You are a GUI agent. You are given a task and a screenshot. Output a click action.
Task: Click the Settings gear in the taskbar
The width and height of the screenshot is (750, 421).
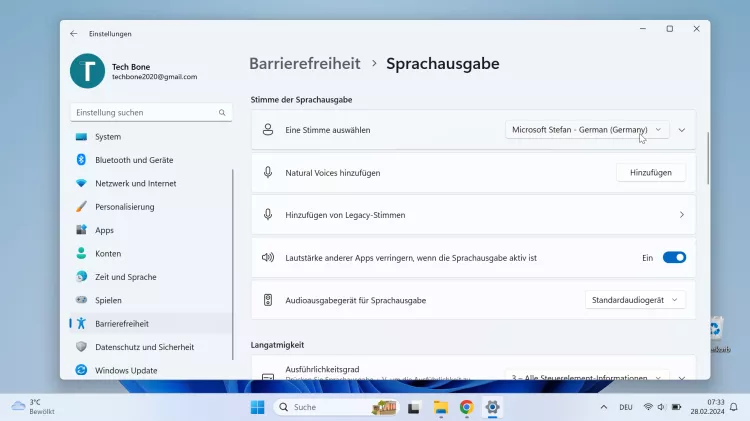tap(492, 407)
